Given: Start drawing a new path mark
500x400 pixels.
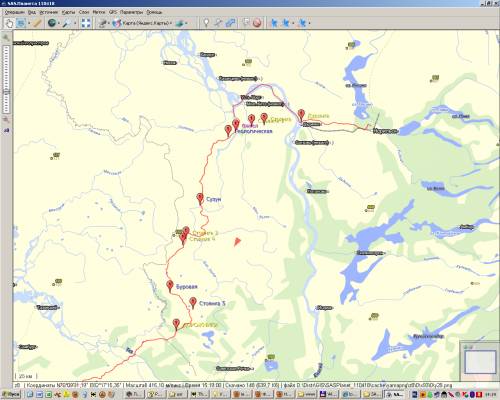Looking at the screenshot, I should point(218,23).
